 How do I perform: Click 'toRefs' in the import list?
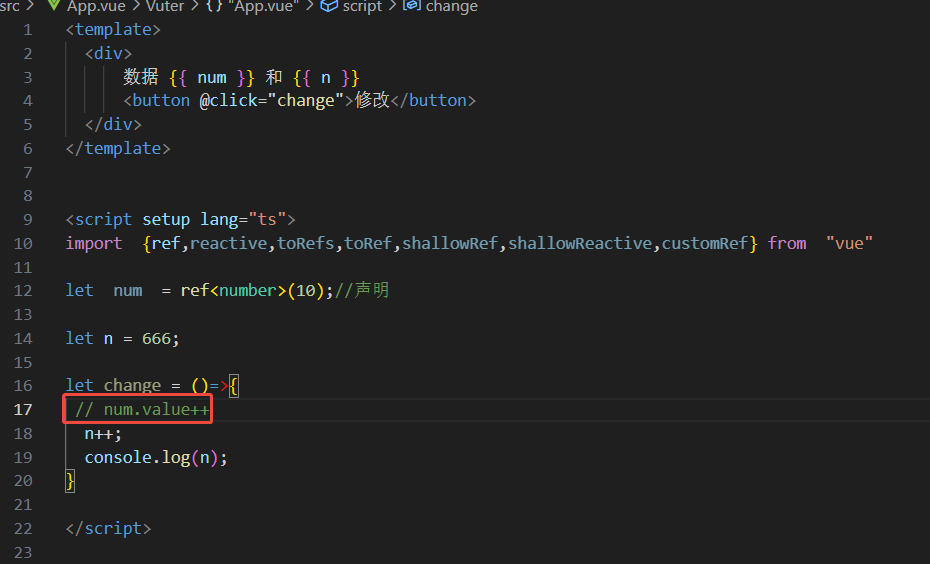tap(305, 243)
